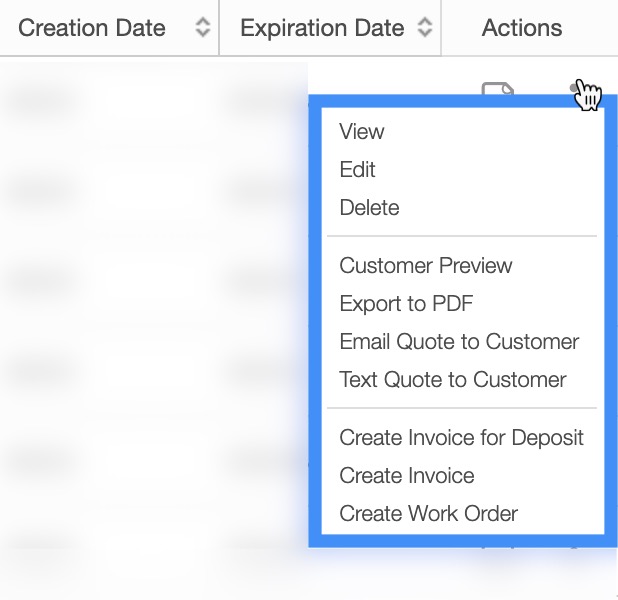Sort Creation Date ascending with up arrow

click(203, 22)
